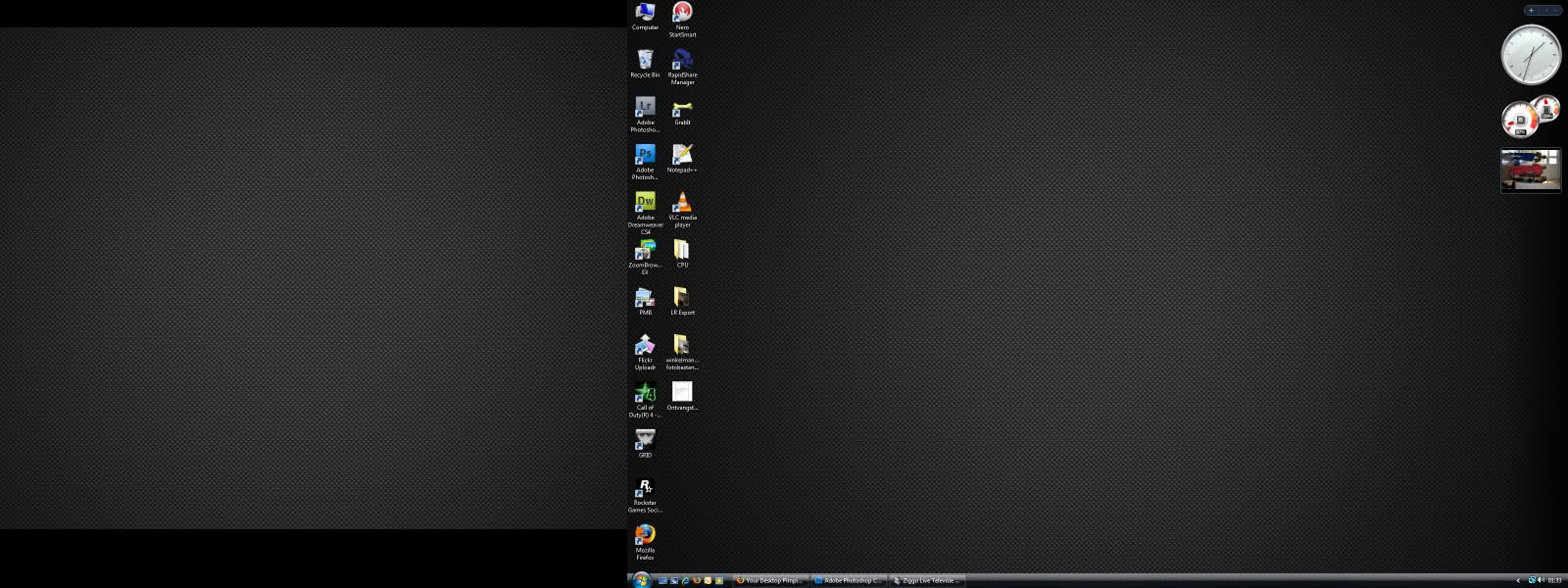Expand hidden system tray icons arrow
Viewport: 1568px width, 588px height.
click(1518, 580)
